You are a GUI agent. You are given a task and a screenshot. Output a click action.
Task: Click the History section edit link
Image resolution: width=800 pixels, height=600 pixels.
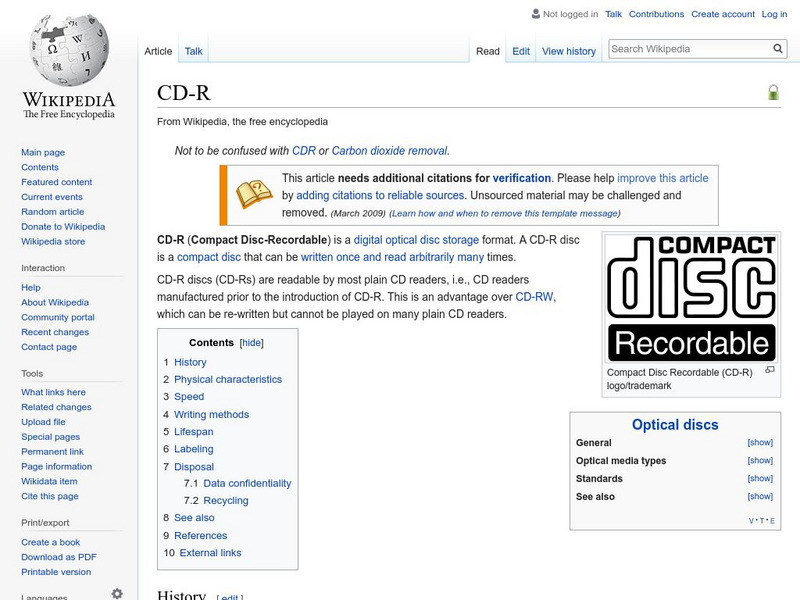(x=230, y=596)
